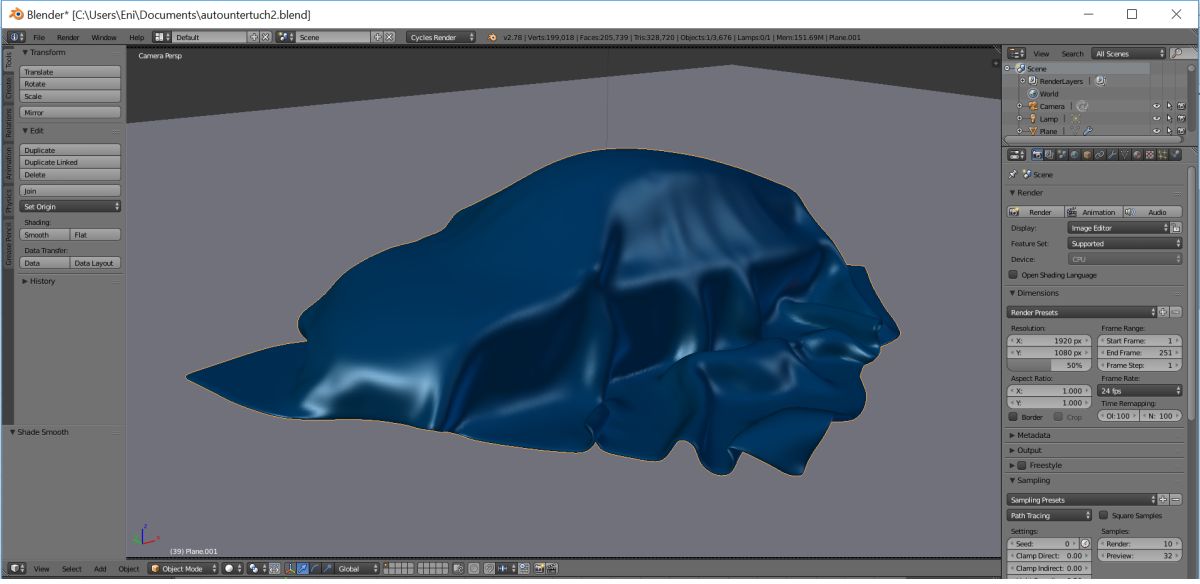The image size is (1200, 584).
Task: Delete the current scene X icon
Action: (389, 37)
